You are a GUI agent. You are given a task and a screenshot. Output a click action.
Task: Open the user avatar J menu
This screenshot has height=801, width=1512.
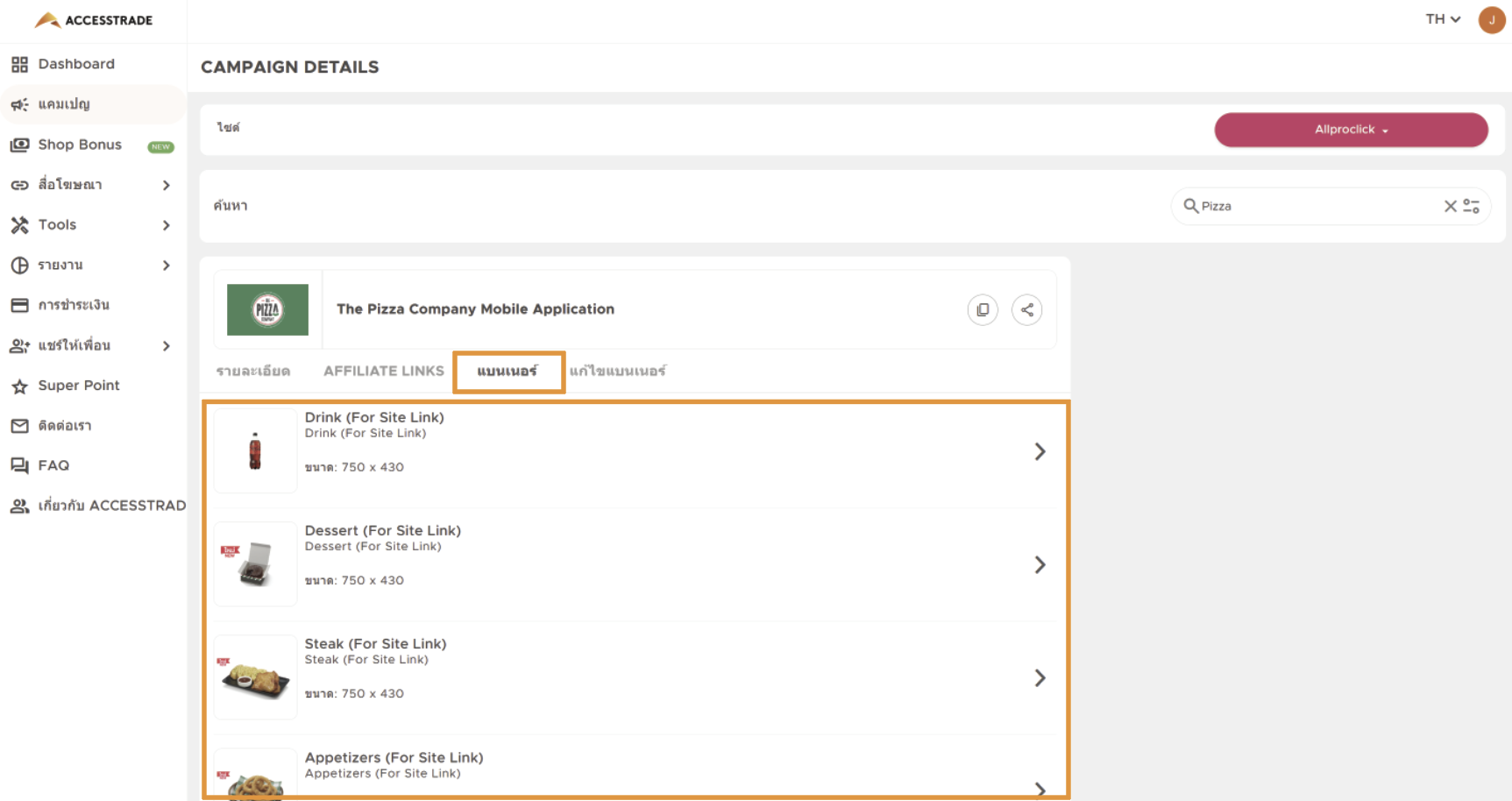pos(1491,19)
